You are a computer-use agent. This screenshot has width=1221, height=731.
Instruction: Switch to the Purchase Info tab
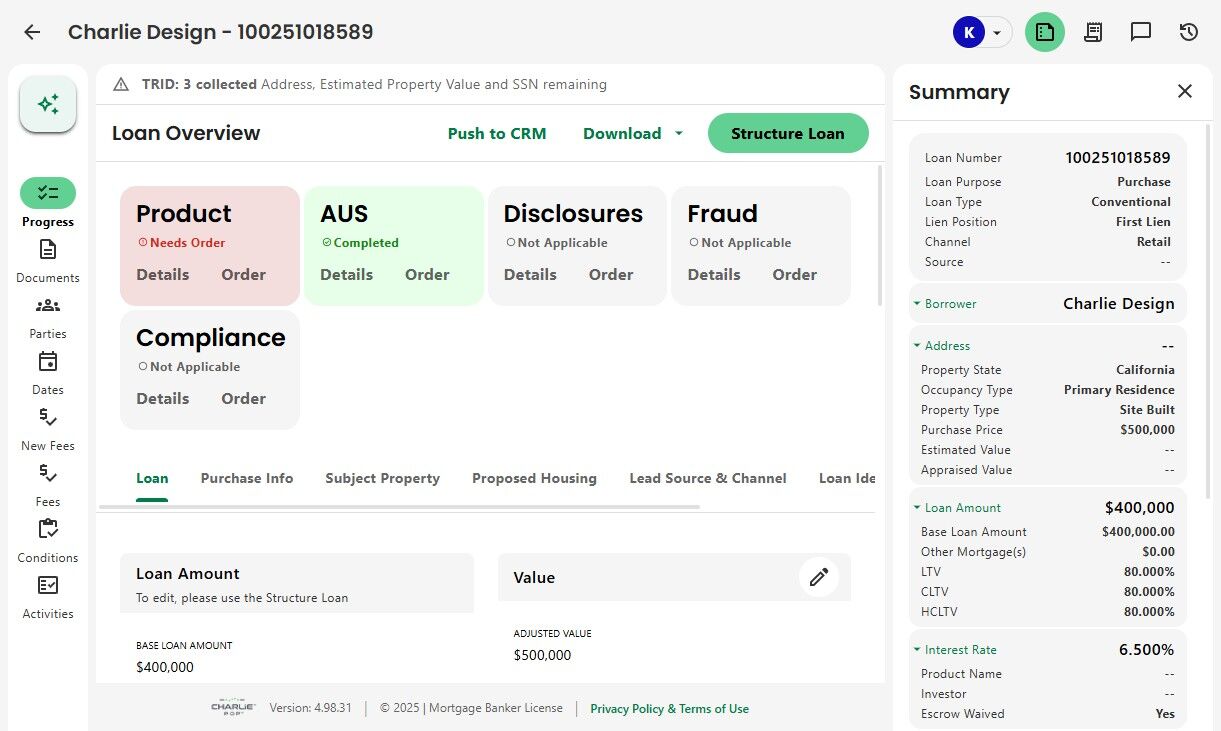click(247, 478)
